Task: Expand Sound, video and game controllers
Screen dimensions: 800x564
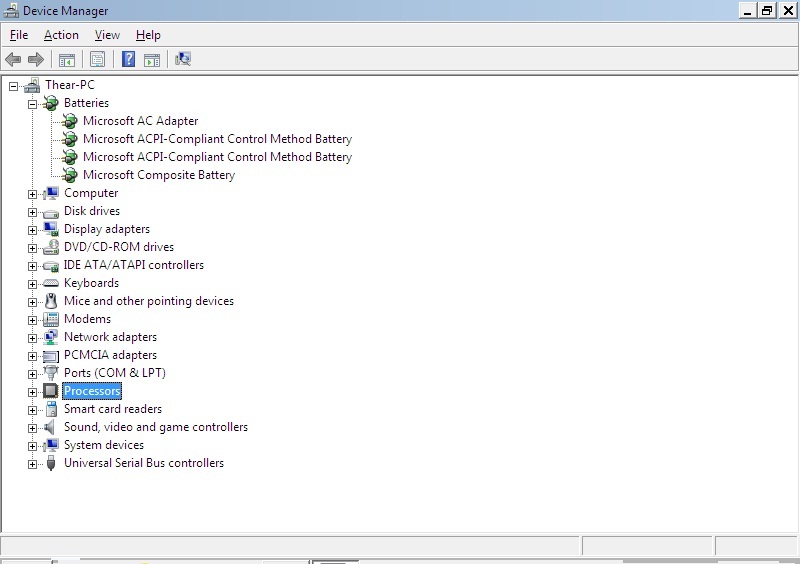Action: [x=32, y=428]
